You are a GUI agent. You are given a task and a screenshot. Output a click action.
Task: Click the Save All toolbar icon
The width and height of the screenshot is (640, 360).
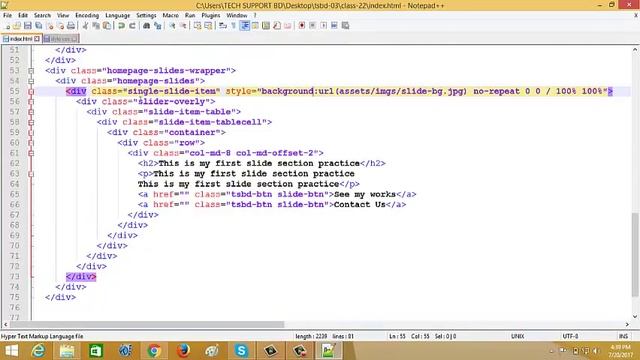tap(39, 26)
